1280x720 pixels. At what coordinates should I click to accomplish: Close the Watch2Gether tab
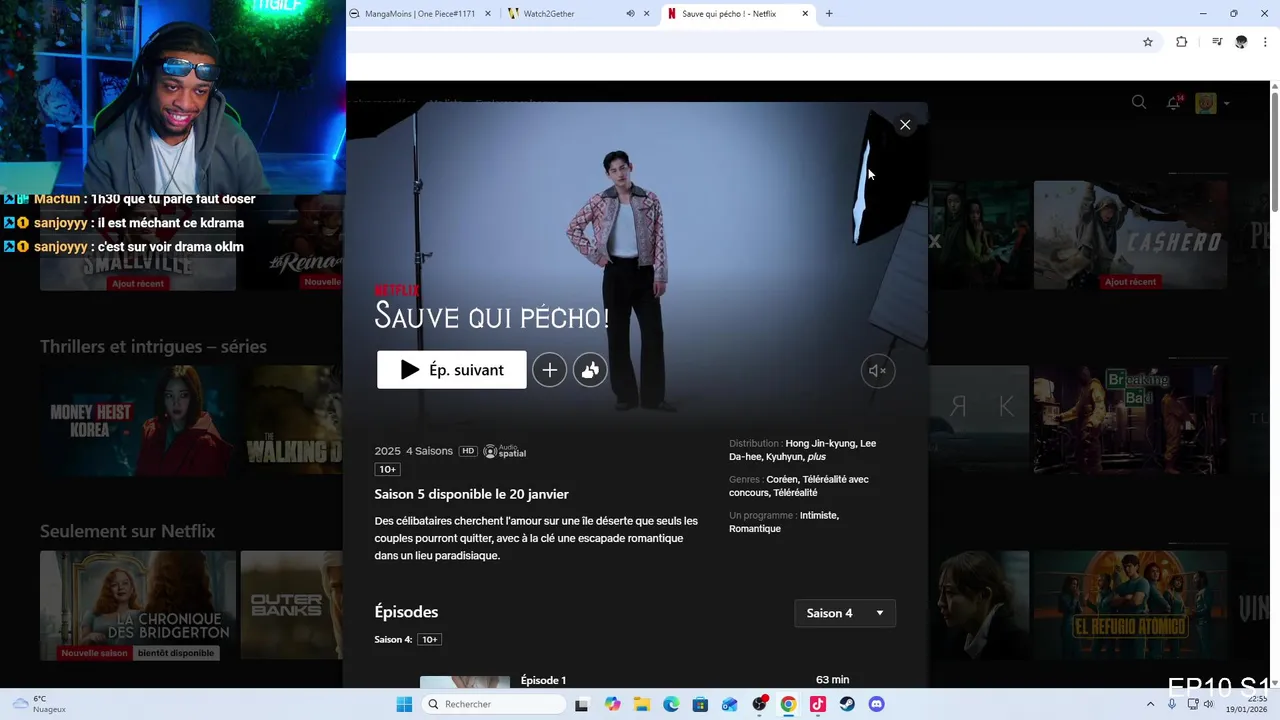pos(646,13)
